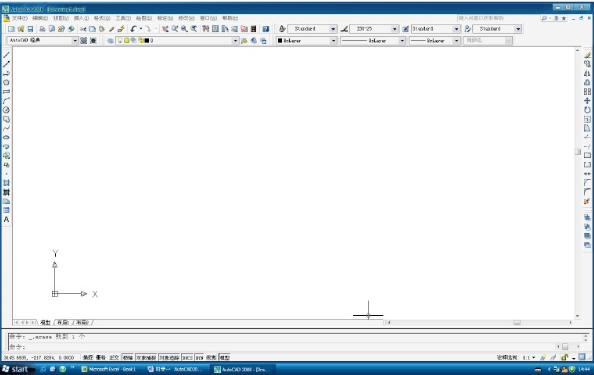Open the AutoCAD 经典 workspace dropdown
The width and height of the screenshot is (594, 375).
[42, 41]
